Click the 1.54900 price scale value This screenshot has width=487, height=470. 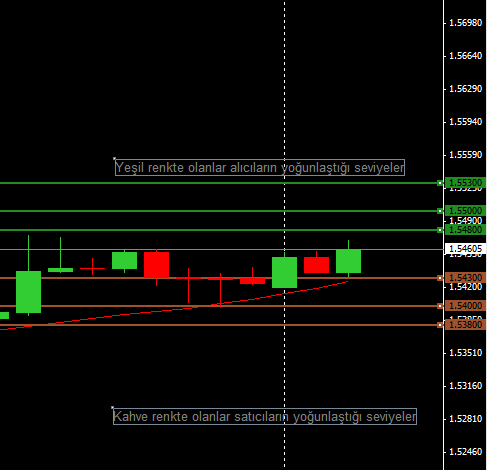coord(465,221)
